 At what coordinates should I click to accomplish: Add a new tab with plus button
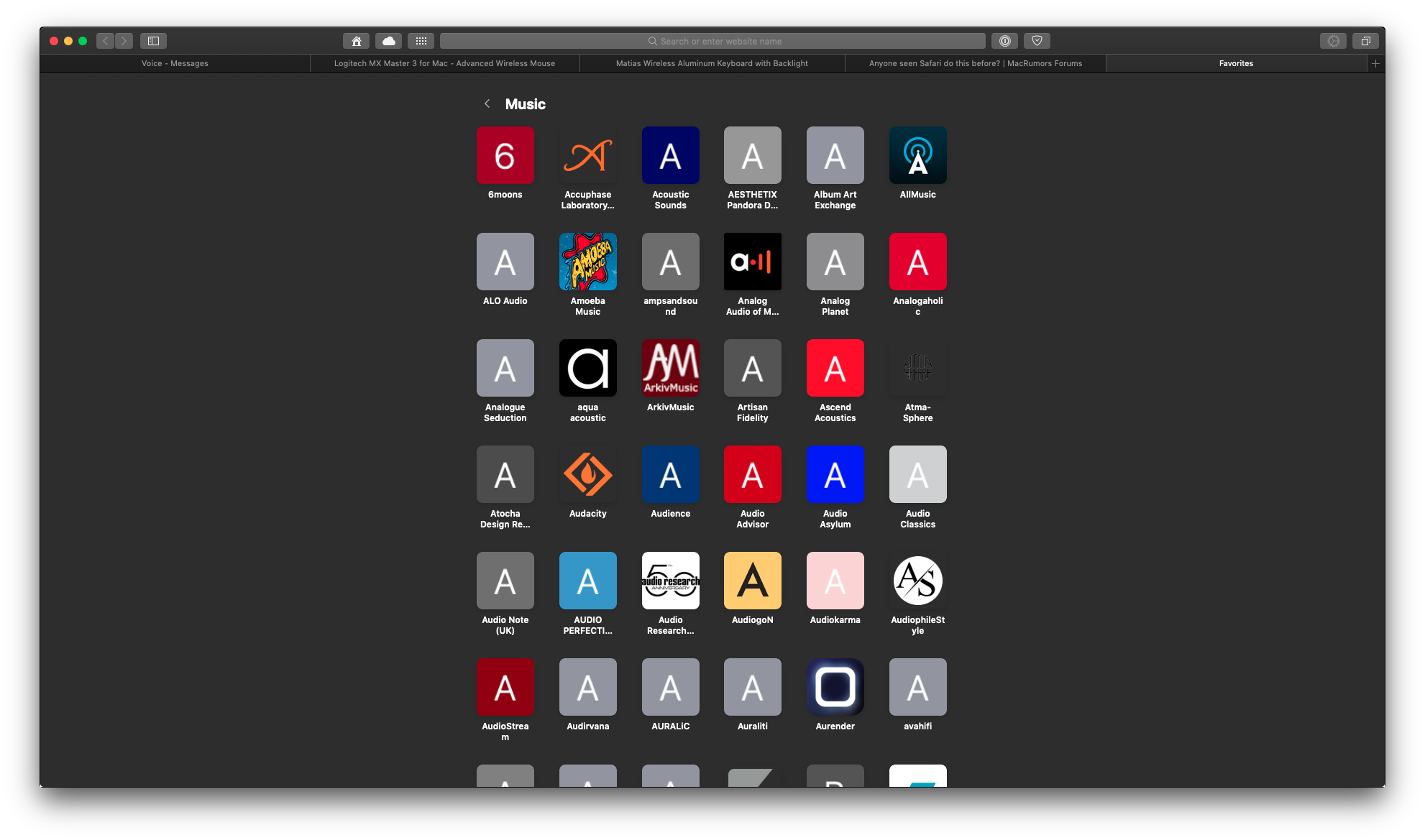1375,63
